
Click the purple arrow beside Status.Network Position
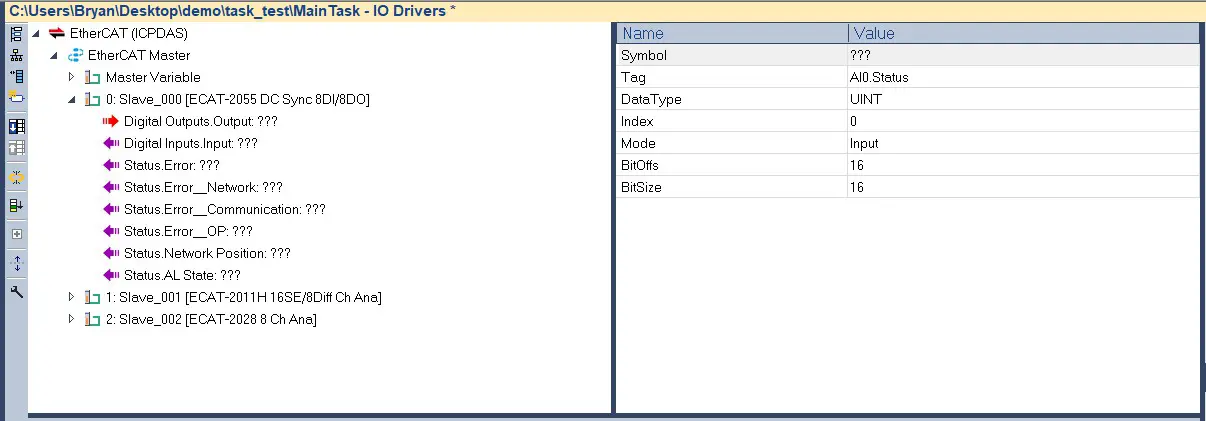click(111, 253)
